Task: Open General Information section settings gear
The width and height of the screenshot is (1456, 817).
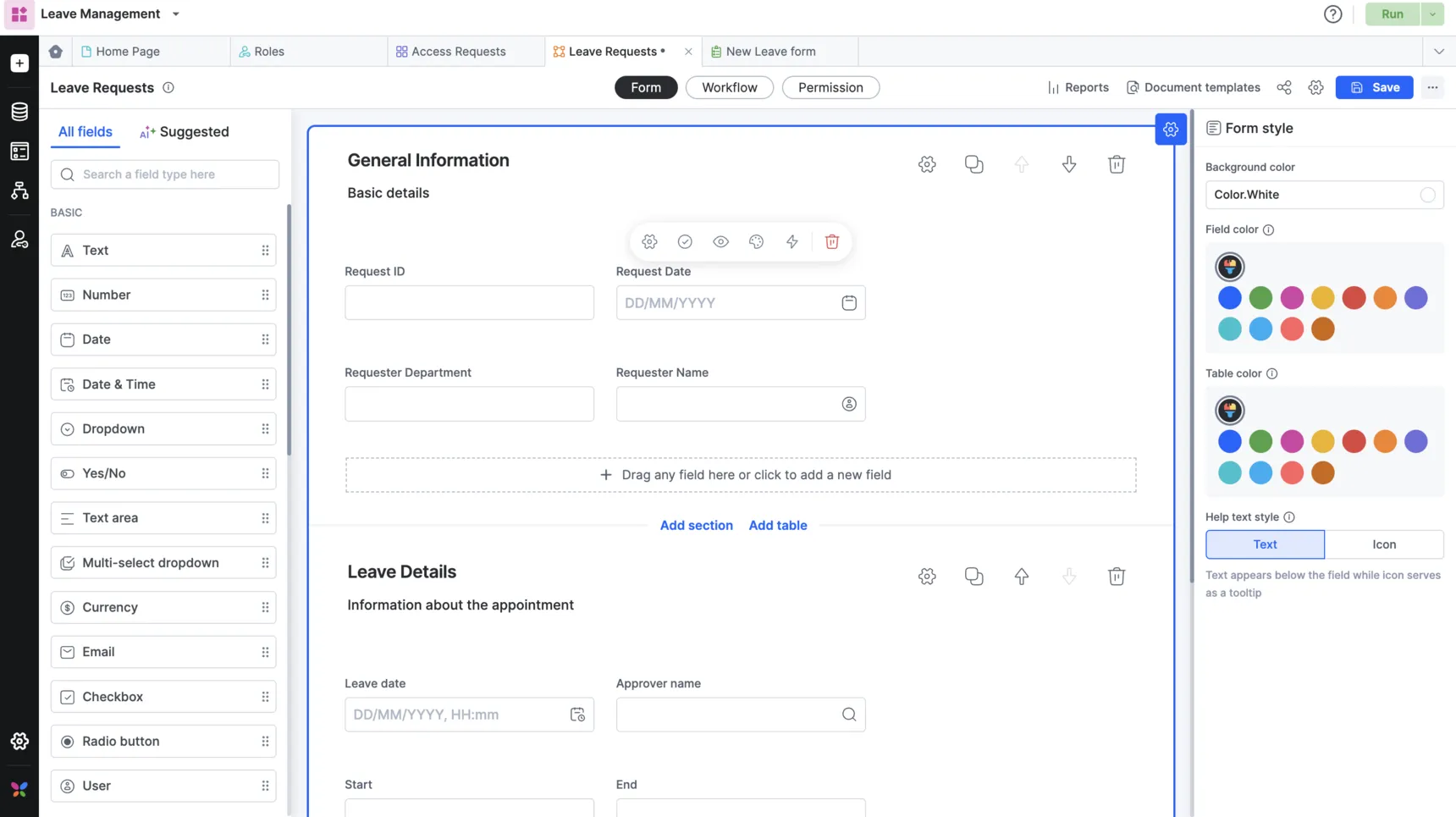Action: coord(927,164)
